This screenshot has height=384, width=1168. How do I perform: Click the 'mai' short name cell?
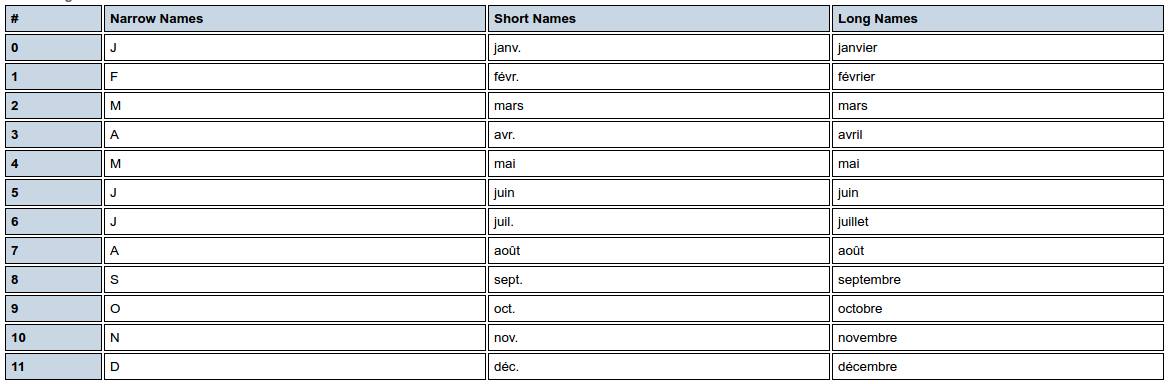658,164
